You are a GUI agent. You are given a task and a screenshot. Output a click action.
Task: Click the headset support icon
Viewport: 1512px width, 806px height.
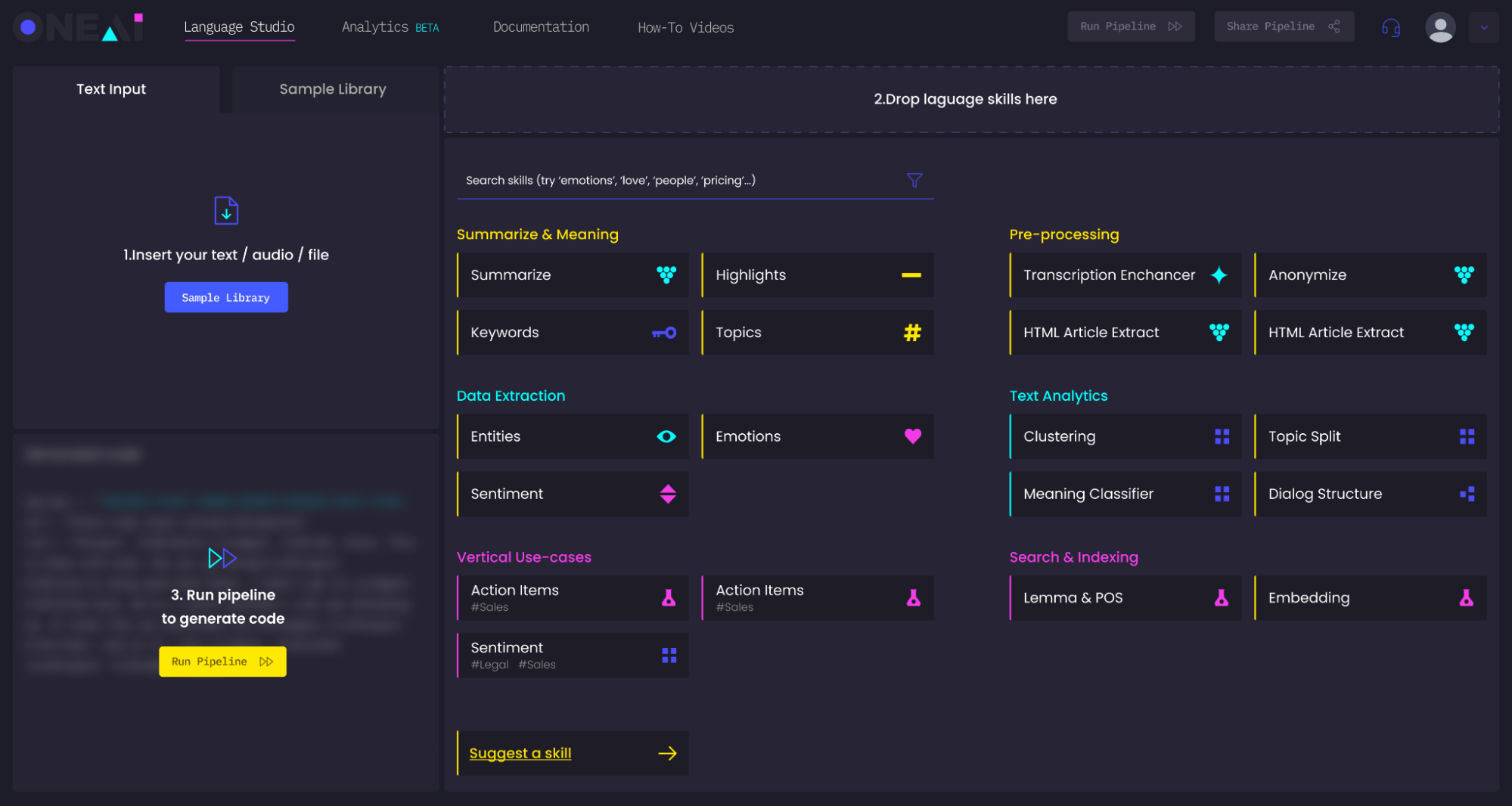click(1390, 27)
